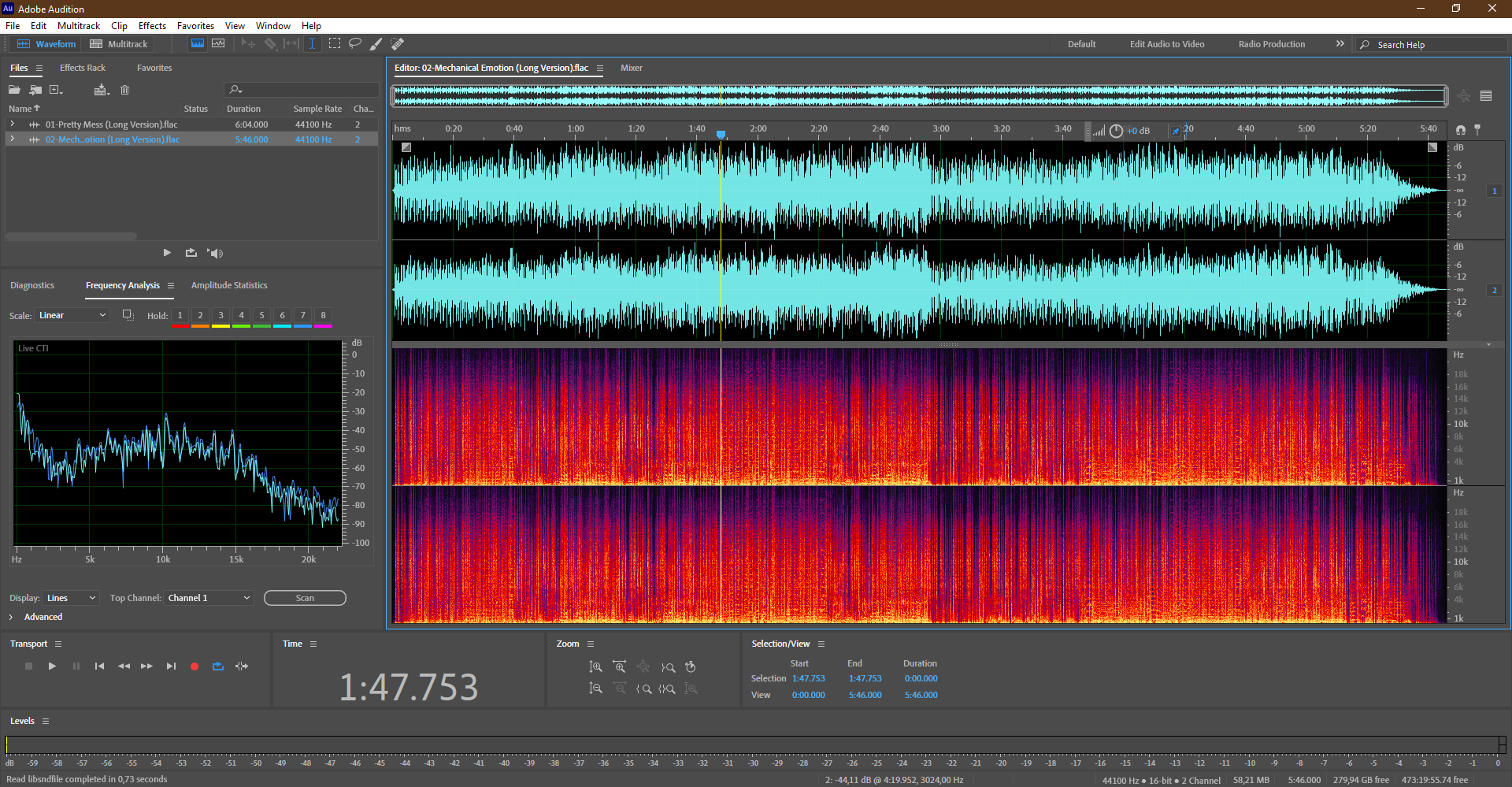Click the Delete file trash icon

pyautogui.click(x=124, y=90)
